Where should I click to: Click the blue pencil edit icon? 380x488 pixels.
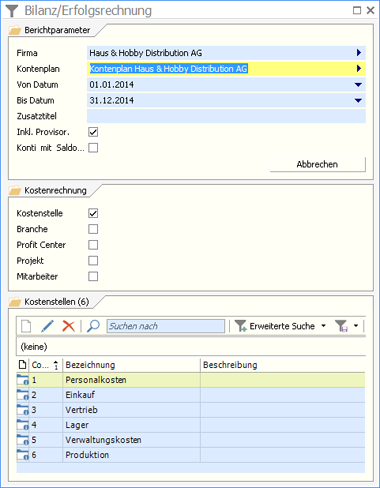tap(47, 326)
